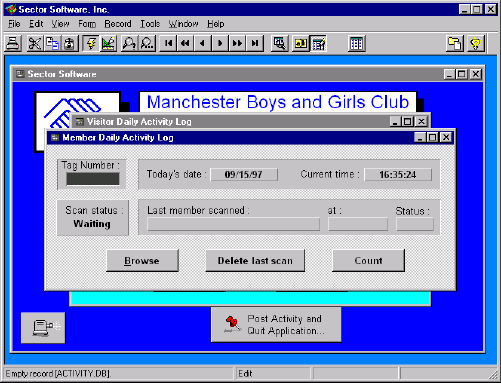Click the Delete last scan button
501x383 pixels.
255,261
